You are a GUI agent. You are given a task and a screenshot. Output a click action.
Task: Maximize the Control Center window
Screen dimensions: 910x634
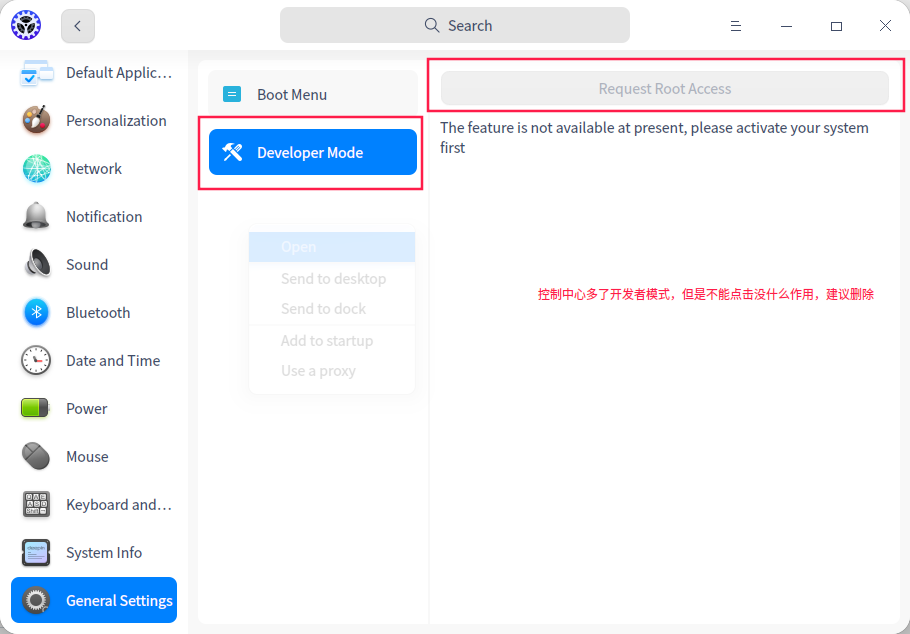836,26
